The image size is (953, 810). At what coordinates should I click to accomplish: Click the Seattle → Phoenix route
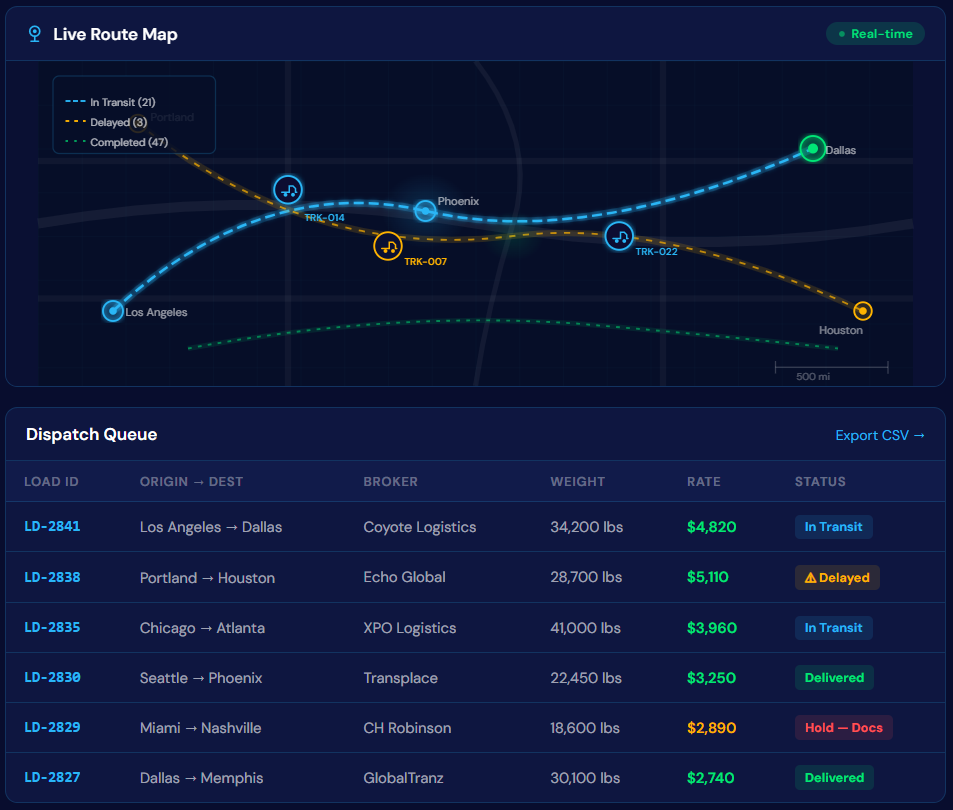[201, 678]
